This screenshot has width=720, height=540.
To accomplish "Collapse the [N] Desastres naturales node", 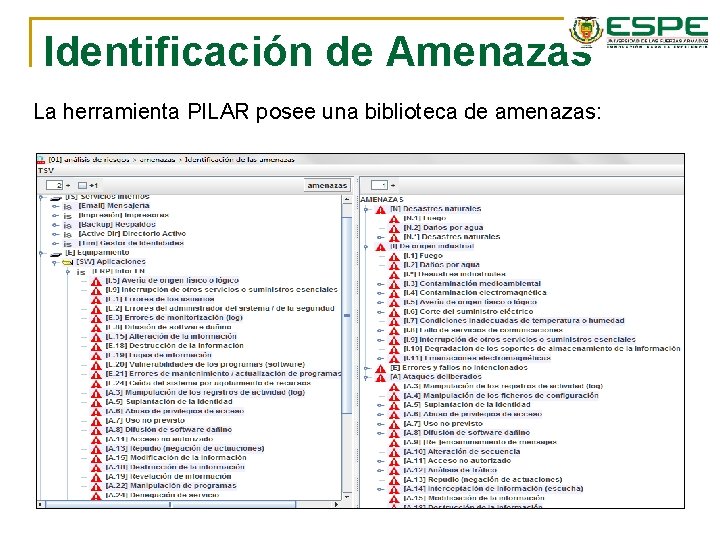I will click(x=366, y=209).
